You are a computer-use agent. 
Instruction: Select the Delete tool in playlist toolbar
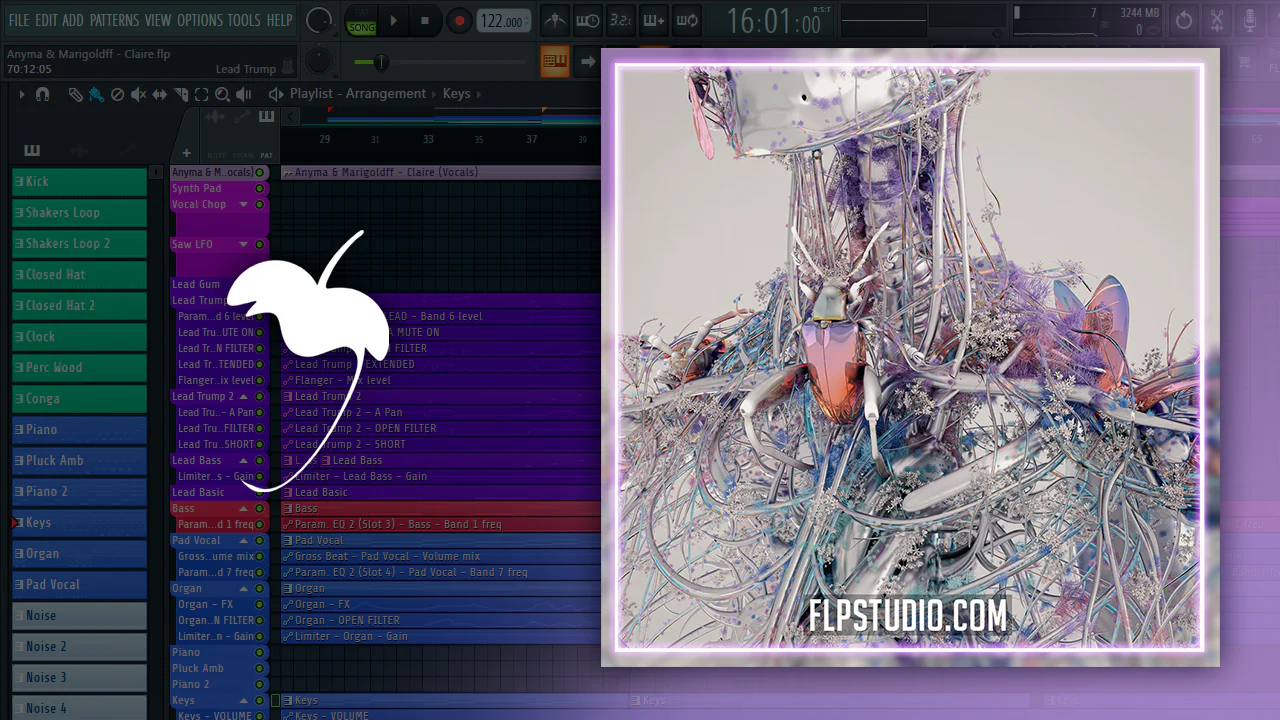click(x=117, y=94)
